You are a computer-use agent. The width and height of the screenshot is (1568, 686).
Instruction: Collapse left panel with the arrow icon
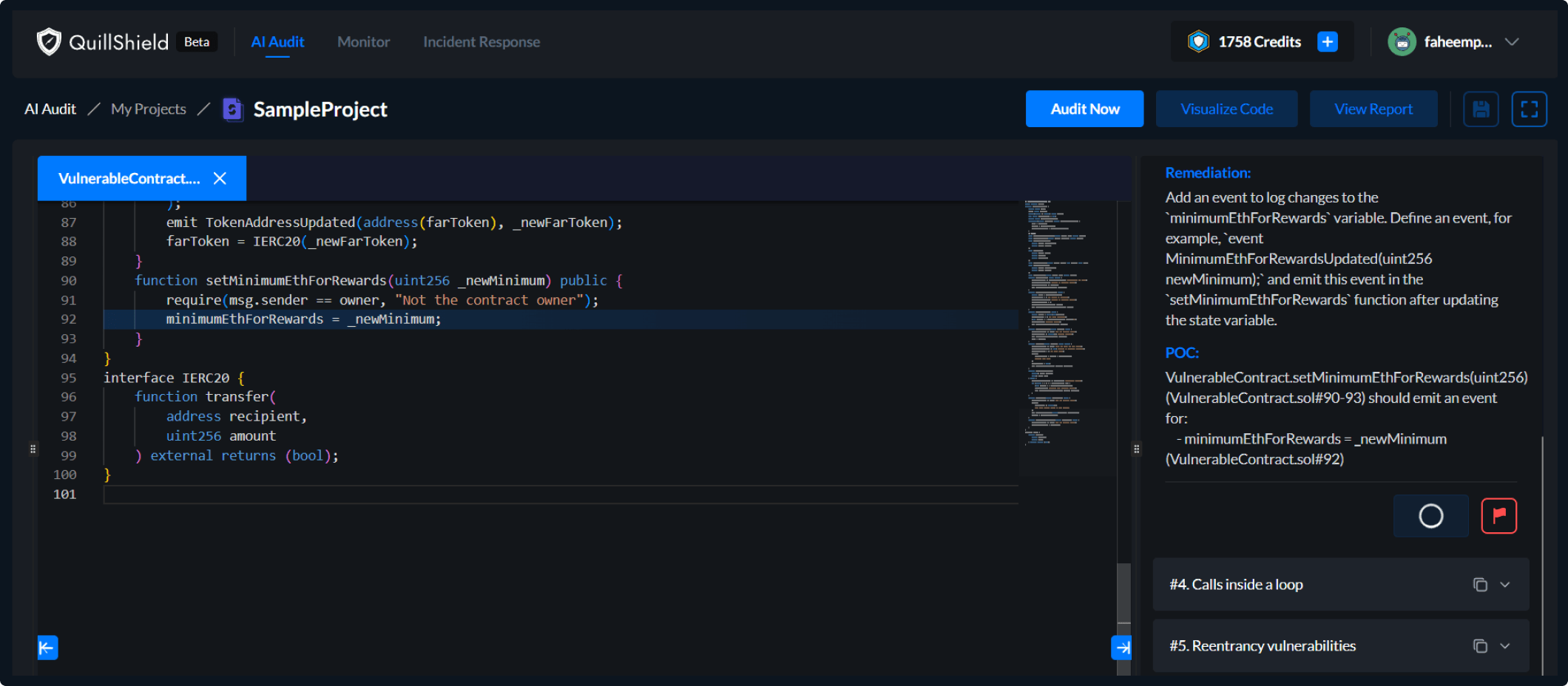[x=47, y=648]
